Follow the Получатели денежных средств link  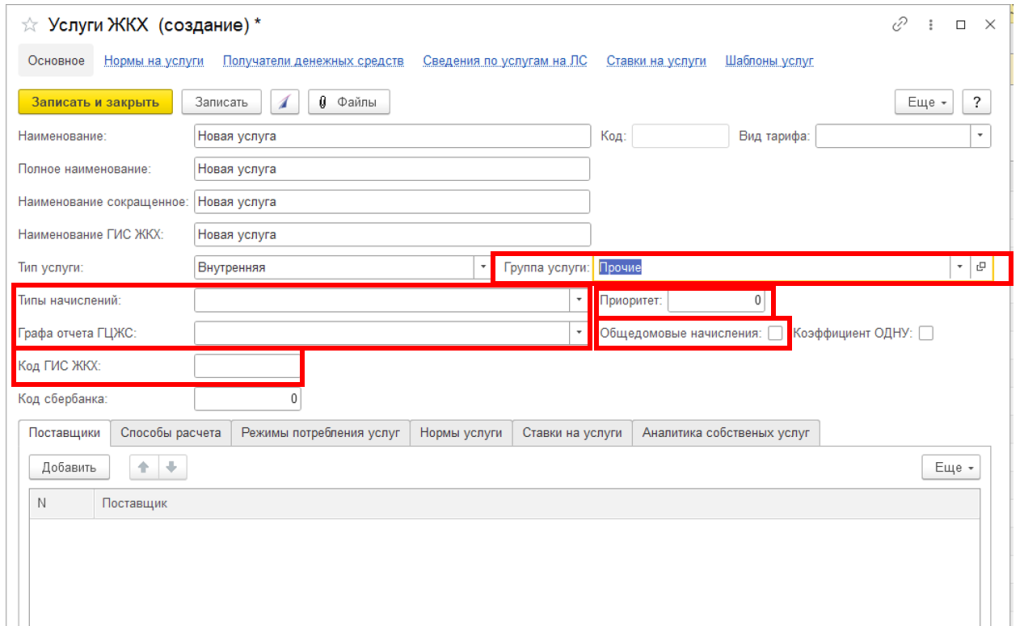[313, 61]
